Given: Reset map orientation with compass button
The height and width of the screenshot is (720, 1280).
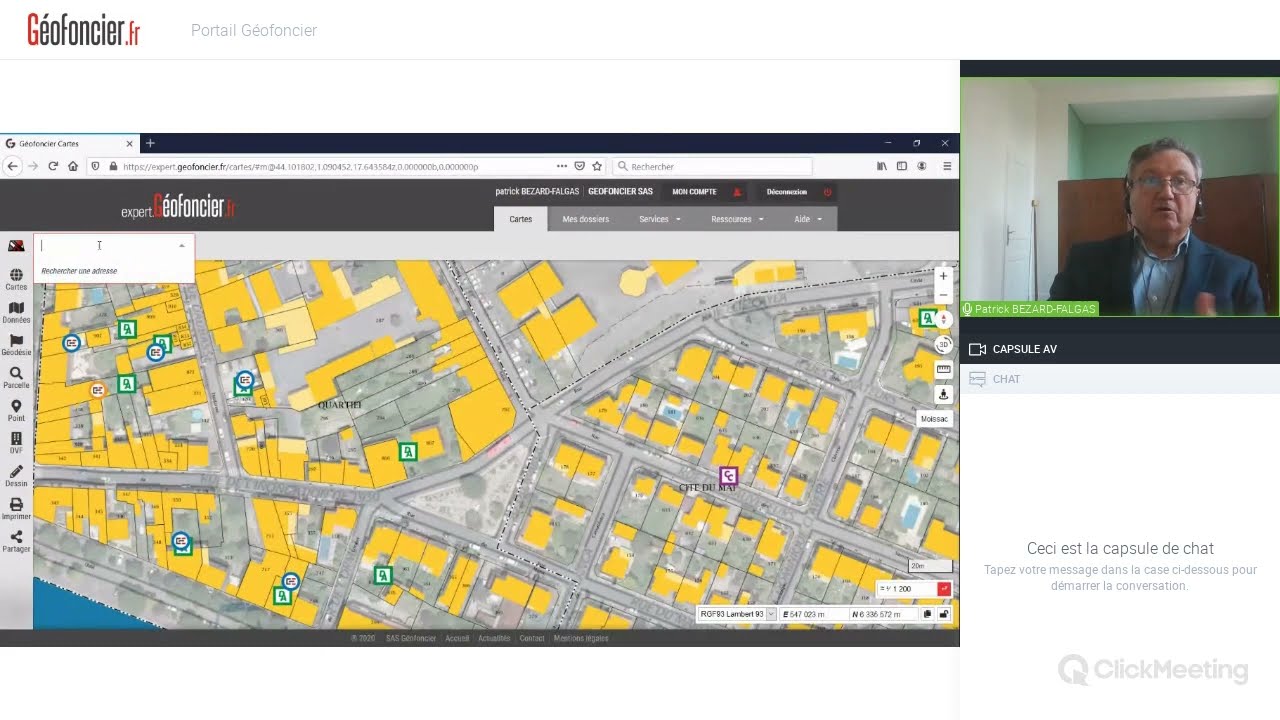Looking at the screenshot, I should [x=943, y=320].
